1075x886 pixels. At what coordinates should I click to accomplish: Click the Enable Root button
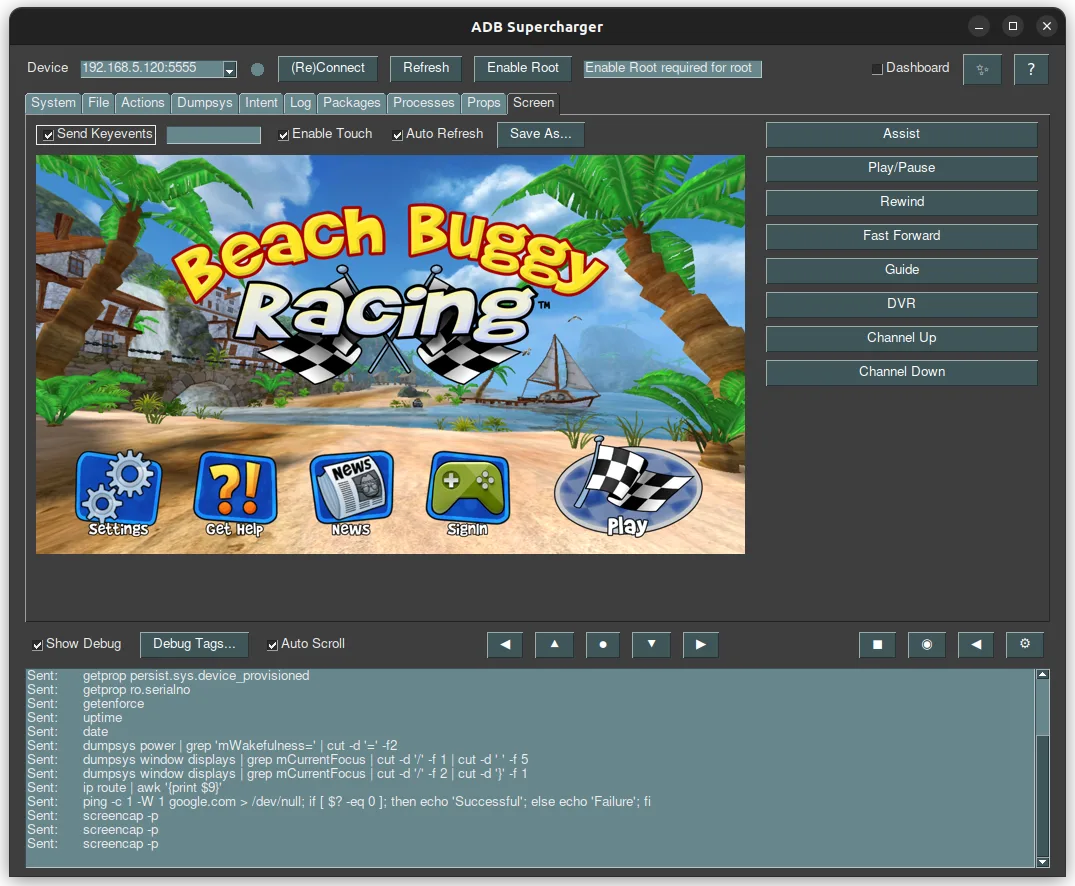(522, 69)
